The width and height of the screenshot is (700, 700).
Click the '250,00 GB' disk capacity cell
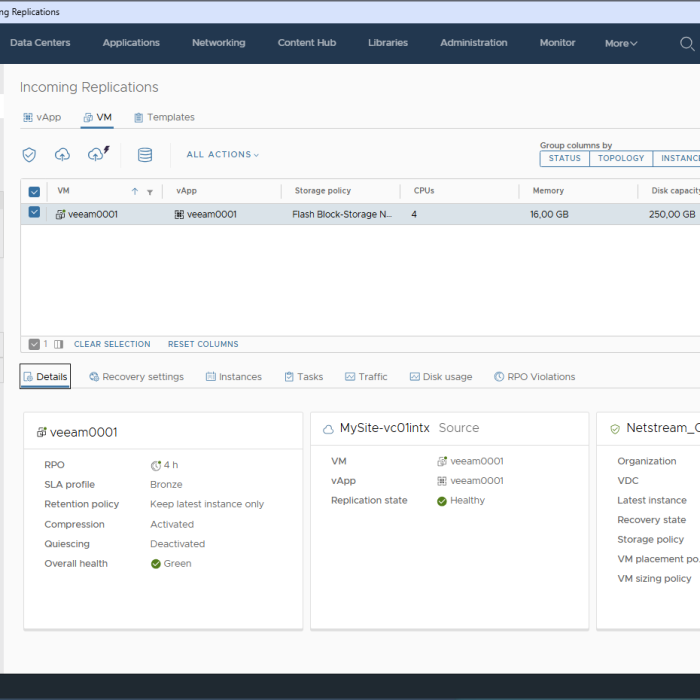[x=672, y=215]
